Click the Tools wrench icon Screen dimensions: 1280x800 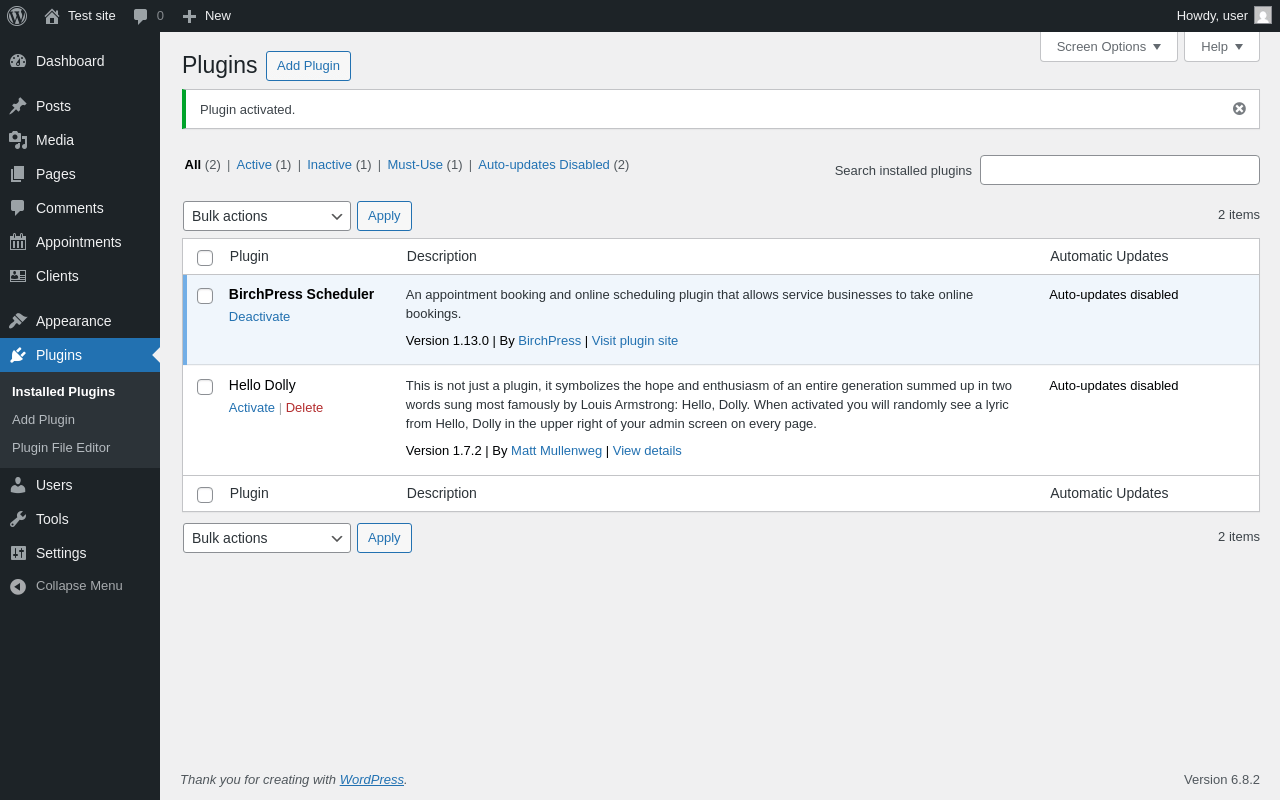18,519
